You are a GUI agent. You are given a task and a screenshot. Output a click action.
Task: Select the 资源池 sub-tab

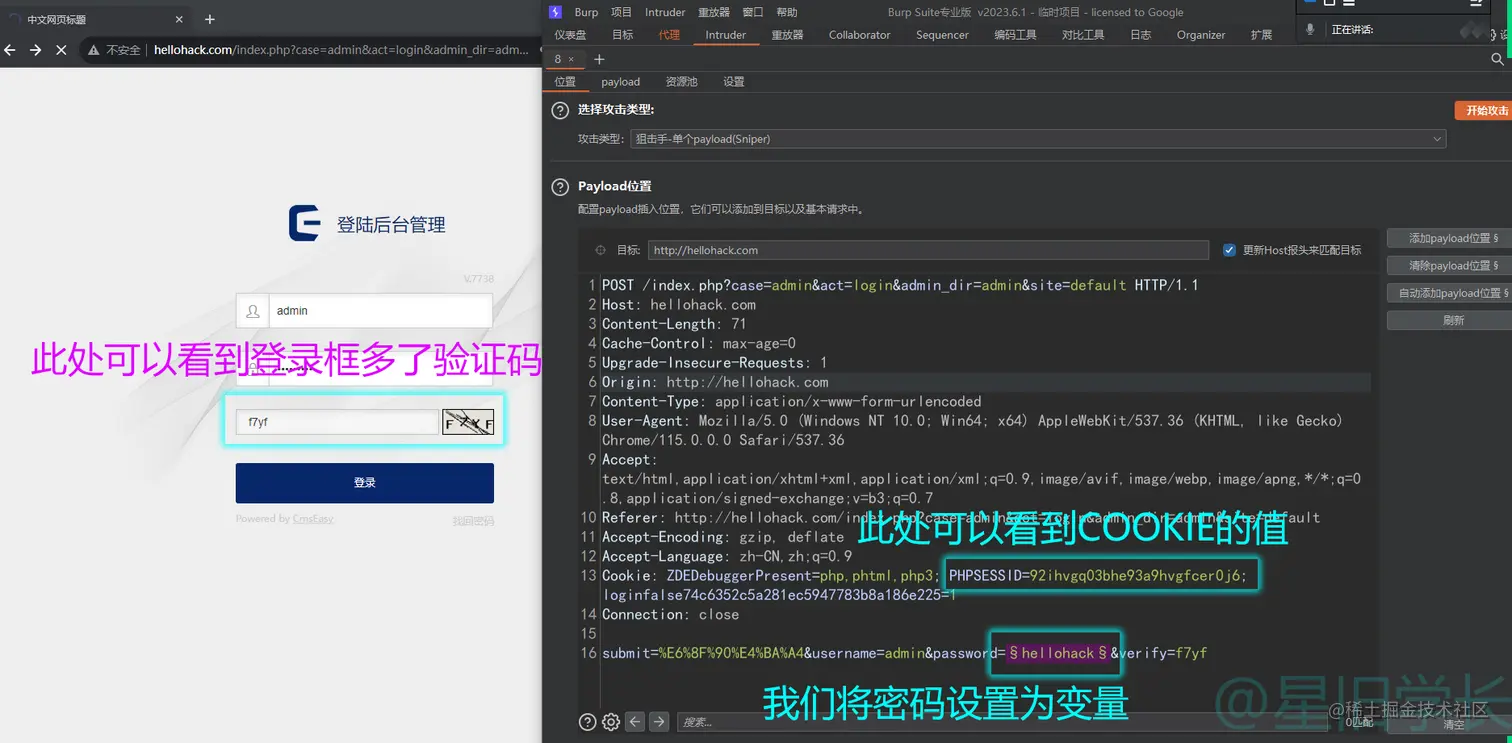tap(682, 82)
